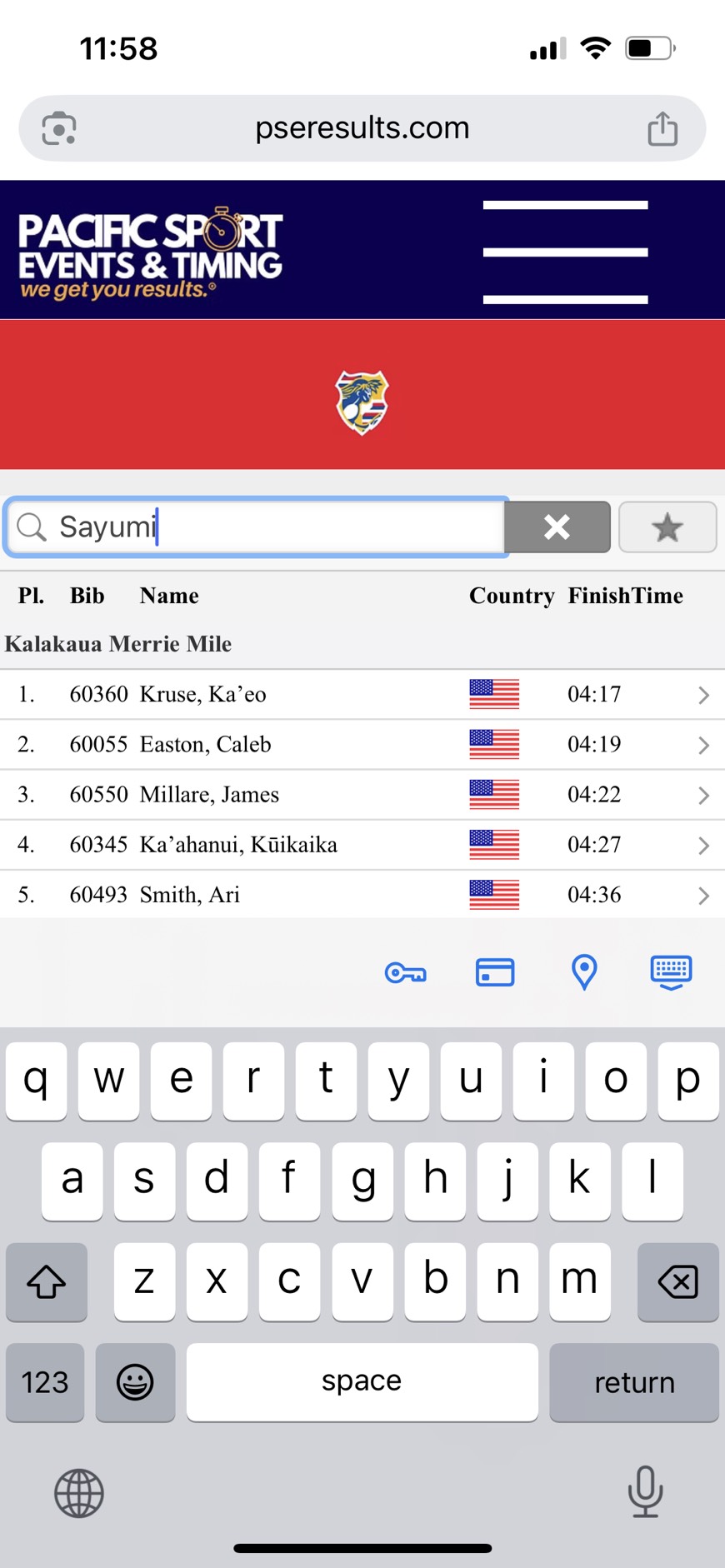The image size is (725, 1568).
Task: Tap the page camera scan icon
Action: 59,129
